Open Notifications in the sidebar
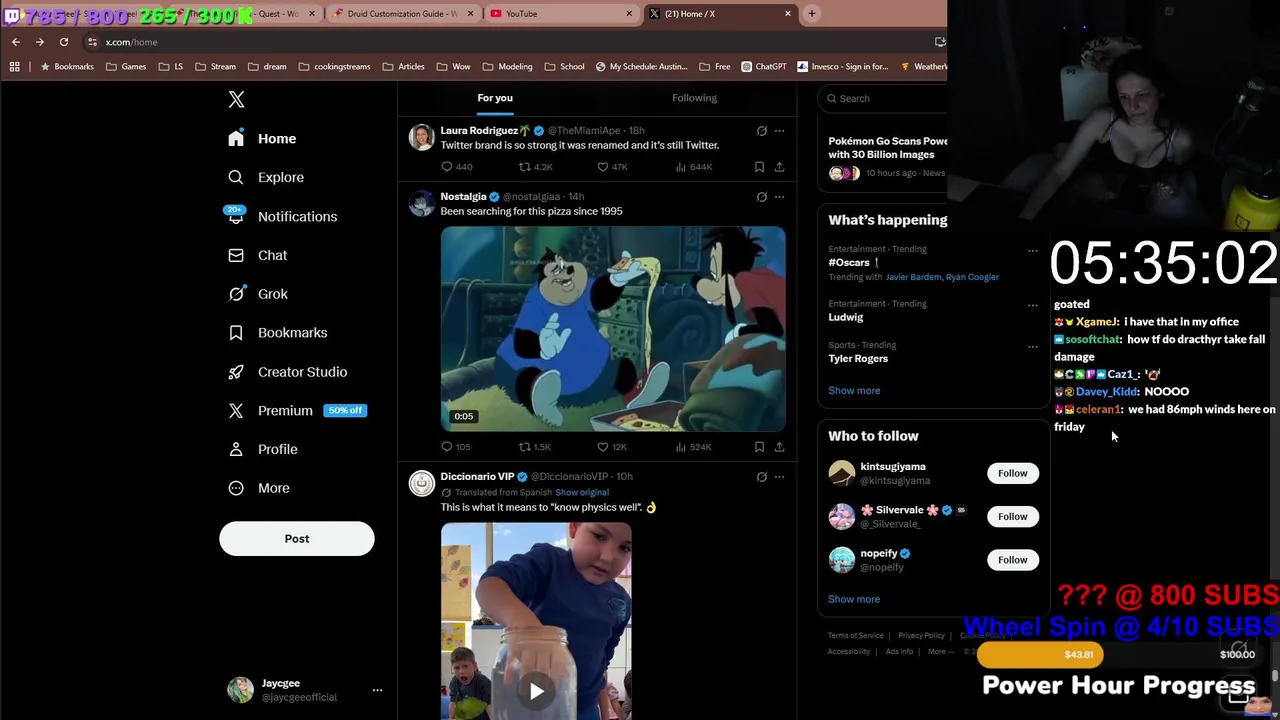The image size is (1280, 720). (282, 216)
